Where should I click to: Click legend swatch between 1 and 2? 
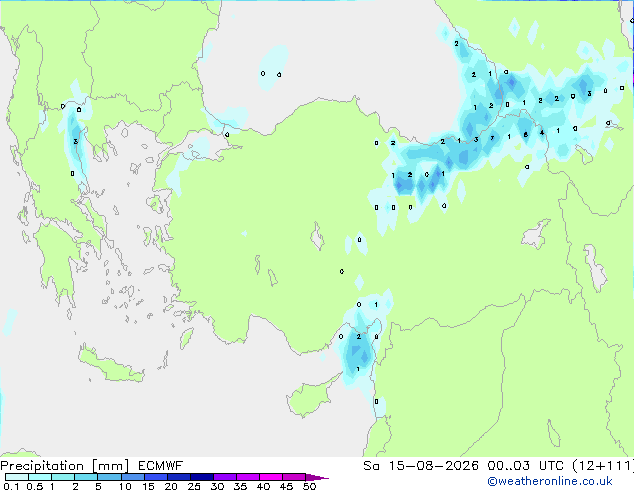(63, 477)
